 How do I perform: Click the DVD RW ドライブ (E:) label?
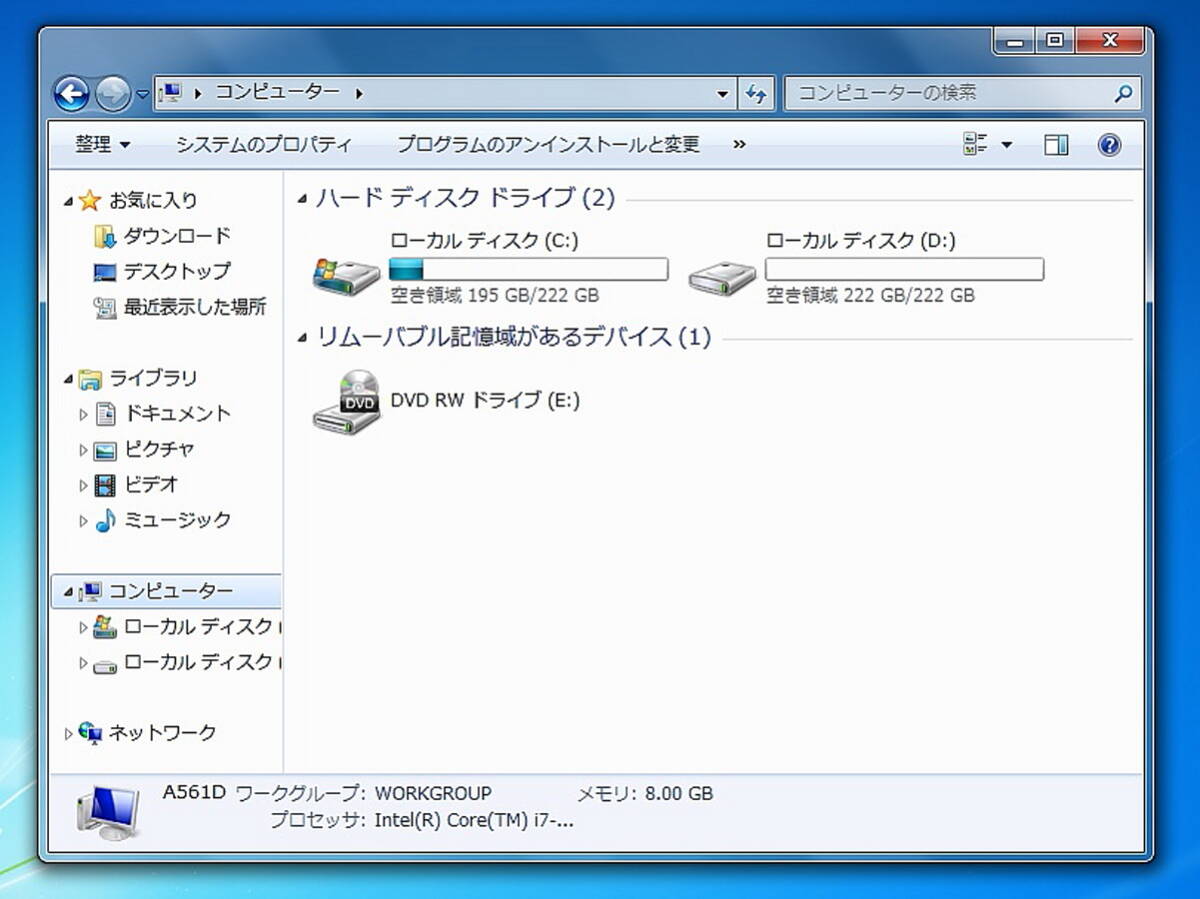[485, 400]
